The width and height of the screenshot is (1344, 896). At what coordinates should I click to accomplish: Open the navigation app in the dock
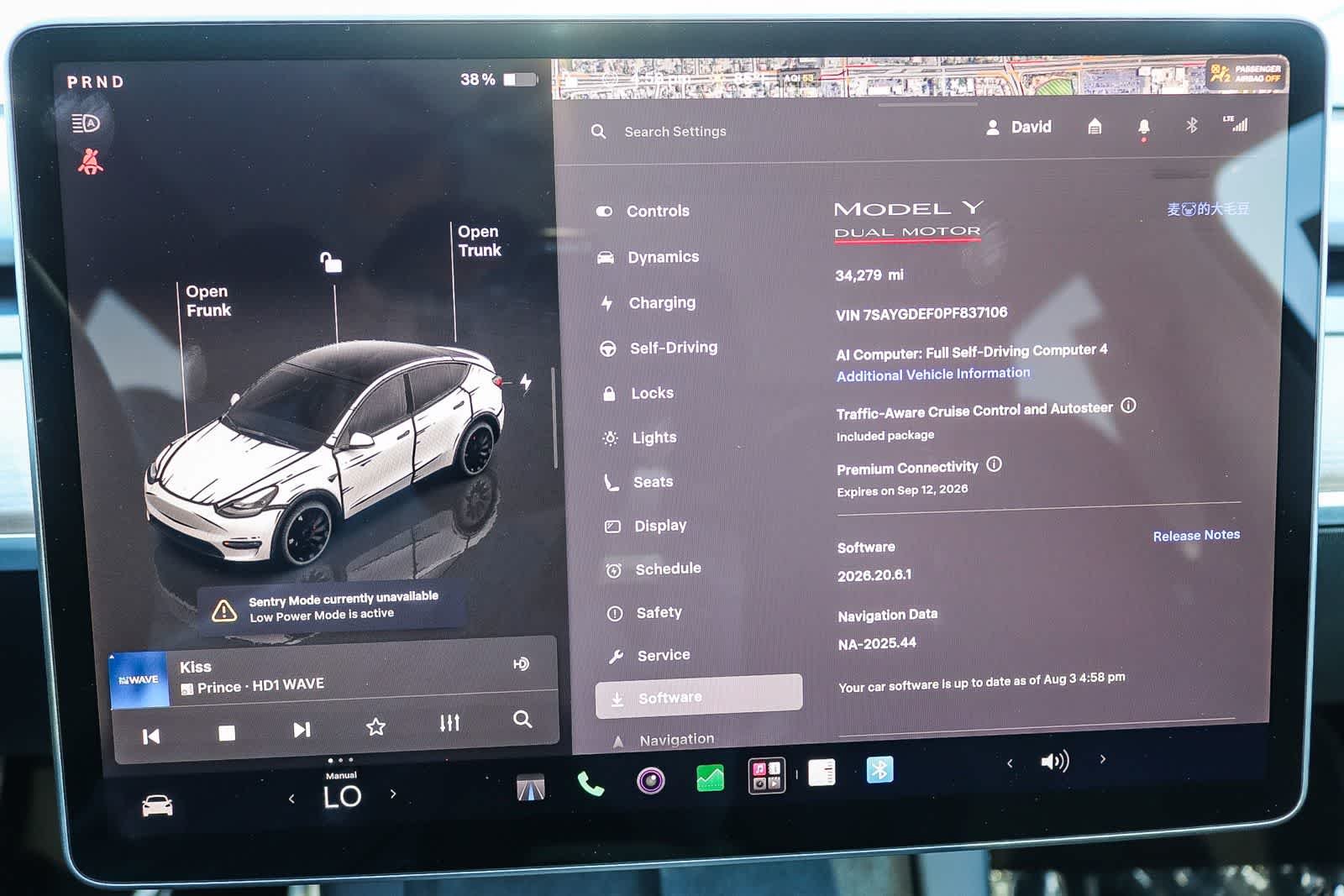tap(531, 788)
